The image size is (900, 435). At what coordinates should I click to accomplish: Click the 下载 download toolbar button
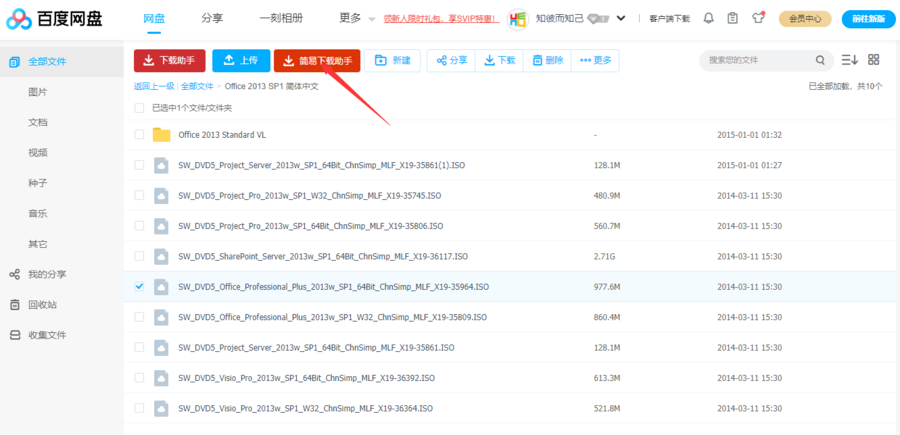click(499, 60)
